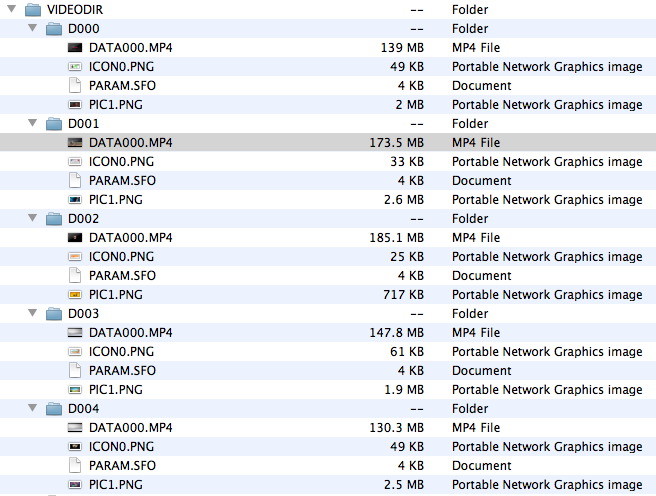Click the 2.6 MB PIC1.PNG image icon
The width and height of the screenshot is (656, 496).
[x=75, y=199]
